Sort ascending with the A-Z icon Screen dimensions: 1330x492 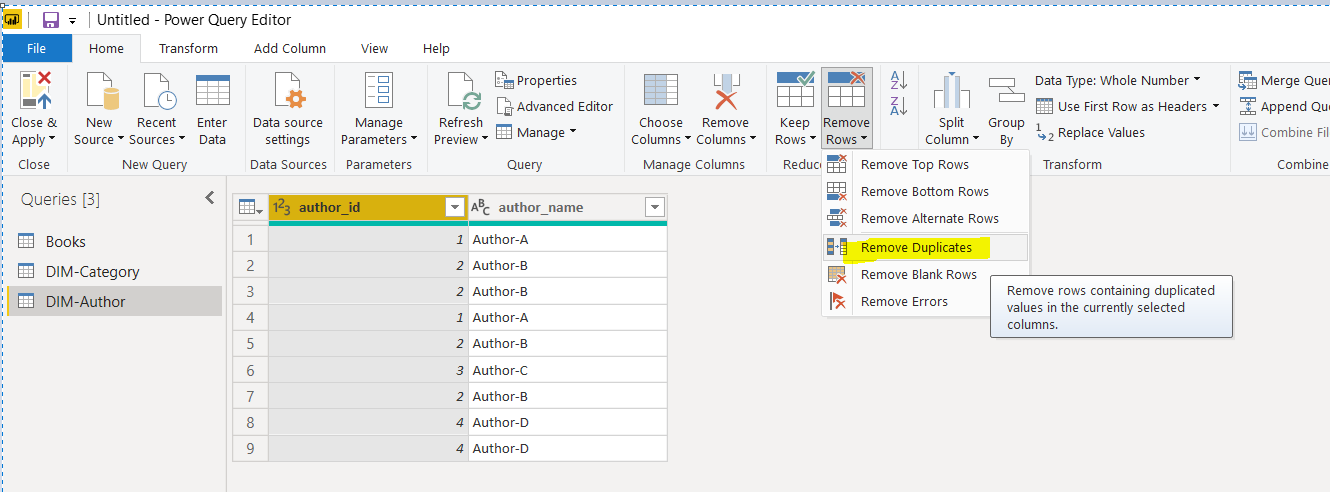[x=898, y=80]
